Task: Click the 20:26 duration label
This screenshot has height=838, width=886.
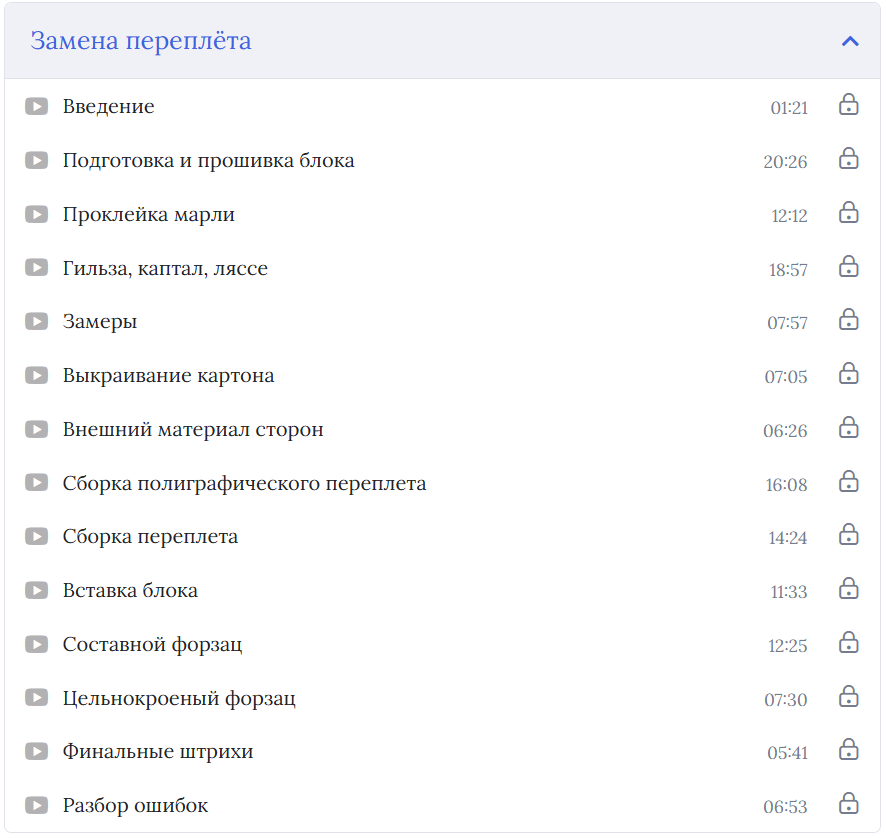Action: [x=785, y=161]
